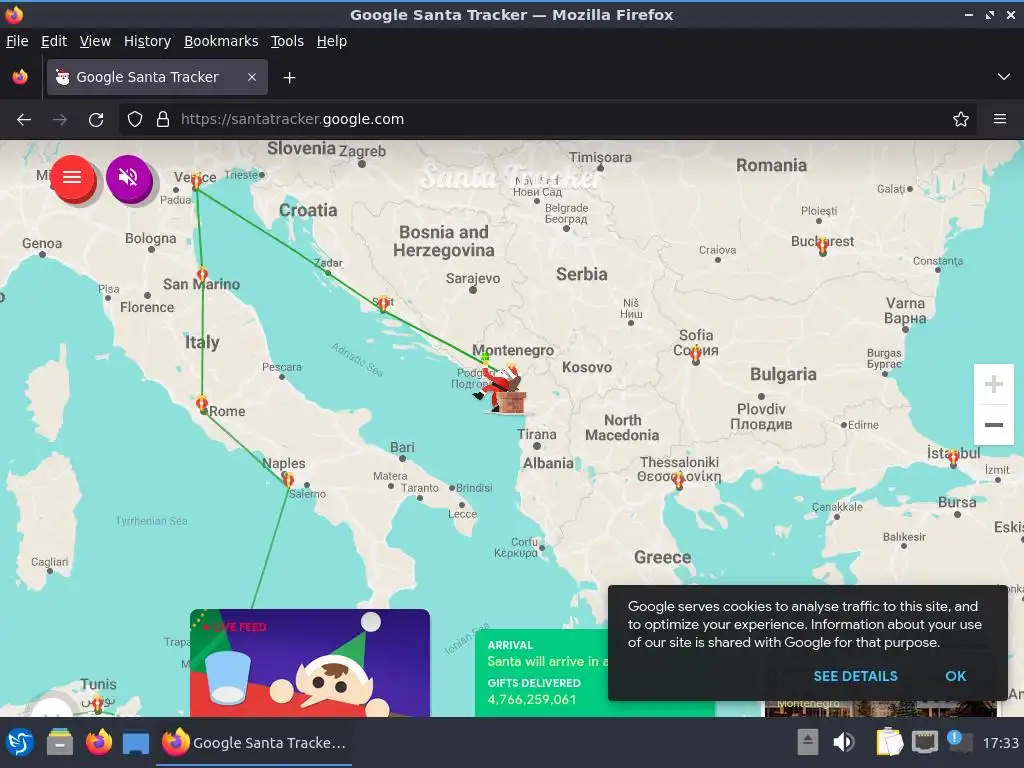Bookmark this page with the star

(960, 120)
